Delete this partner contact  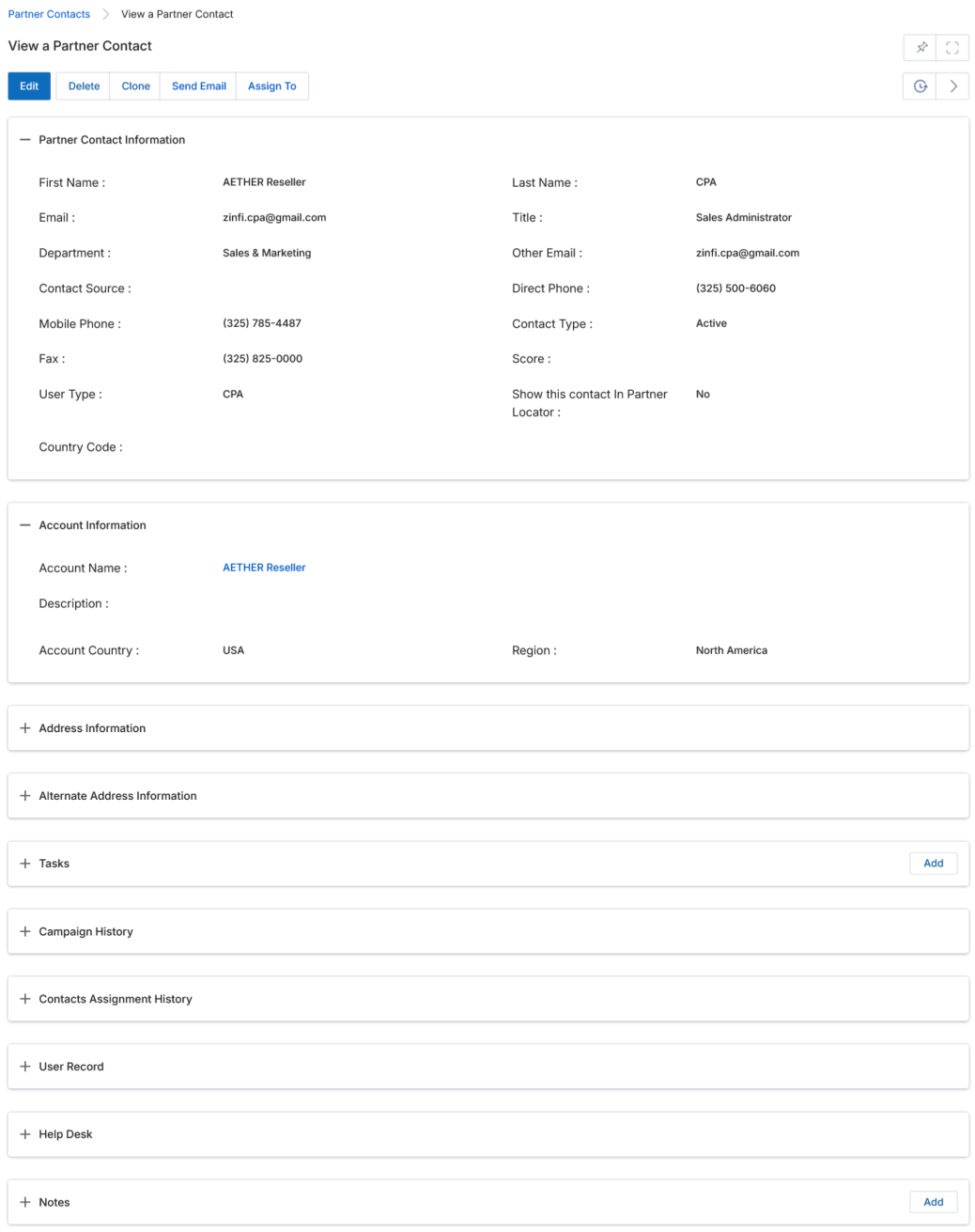pos(84,86)
